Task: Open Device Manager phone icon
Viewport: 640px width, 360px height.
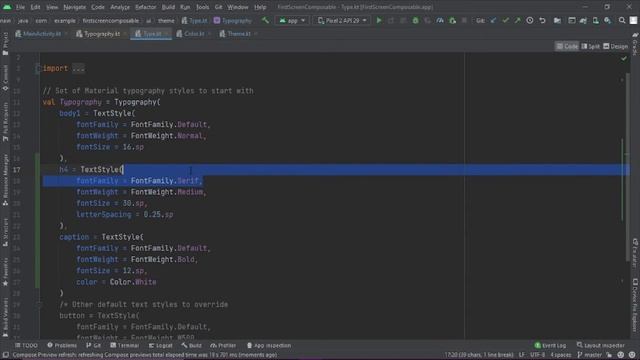Action: (x=596, y=20)
